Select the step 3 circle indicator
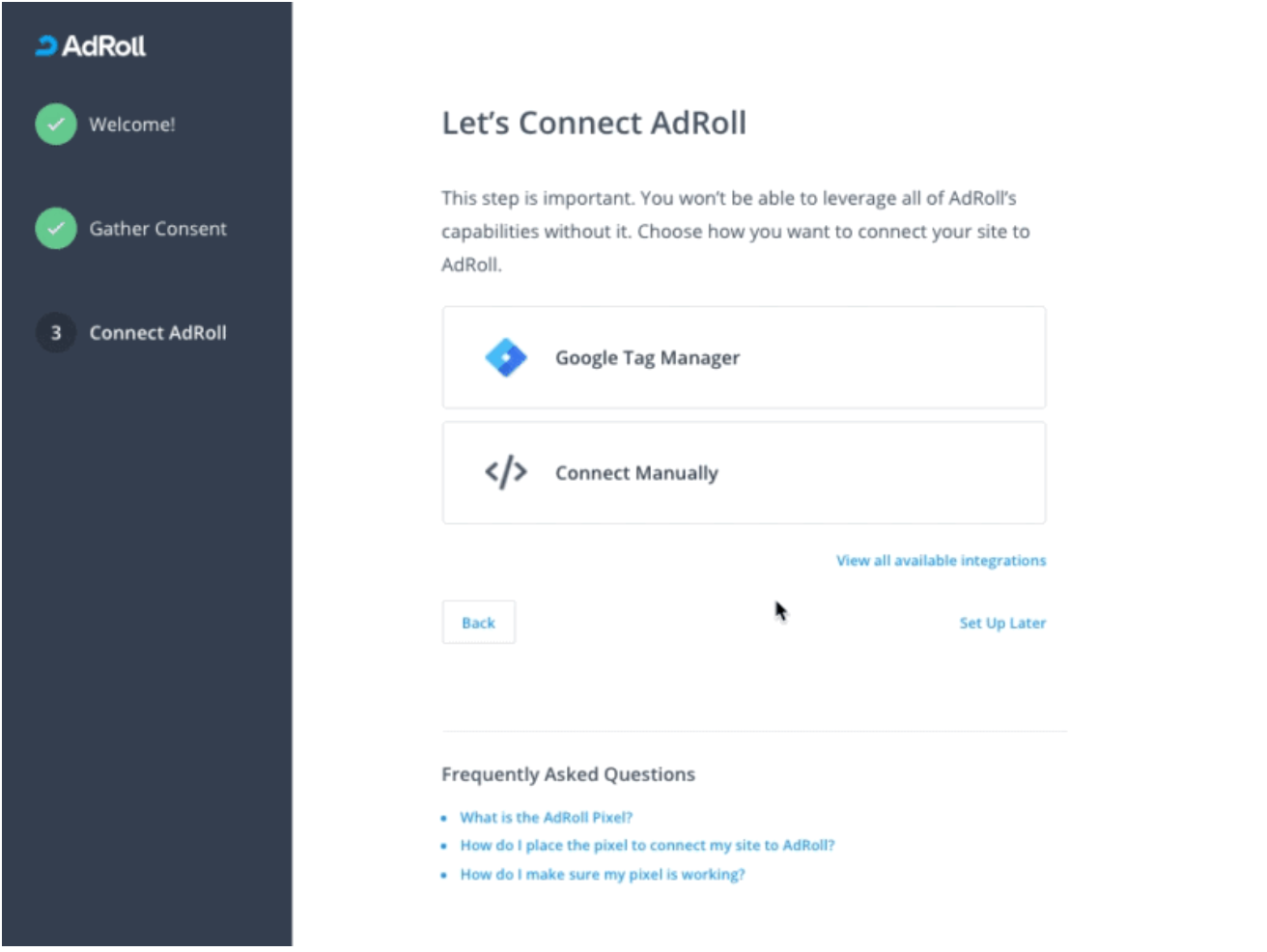Viewport: 1267px width, 952px height. point(55,332)
